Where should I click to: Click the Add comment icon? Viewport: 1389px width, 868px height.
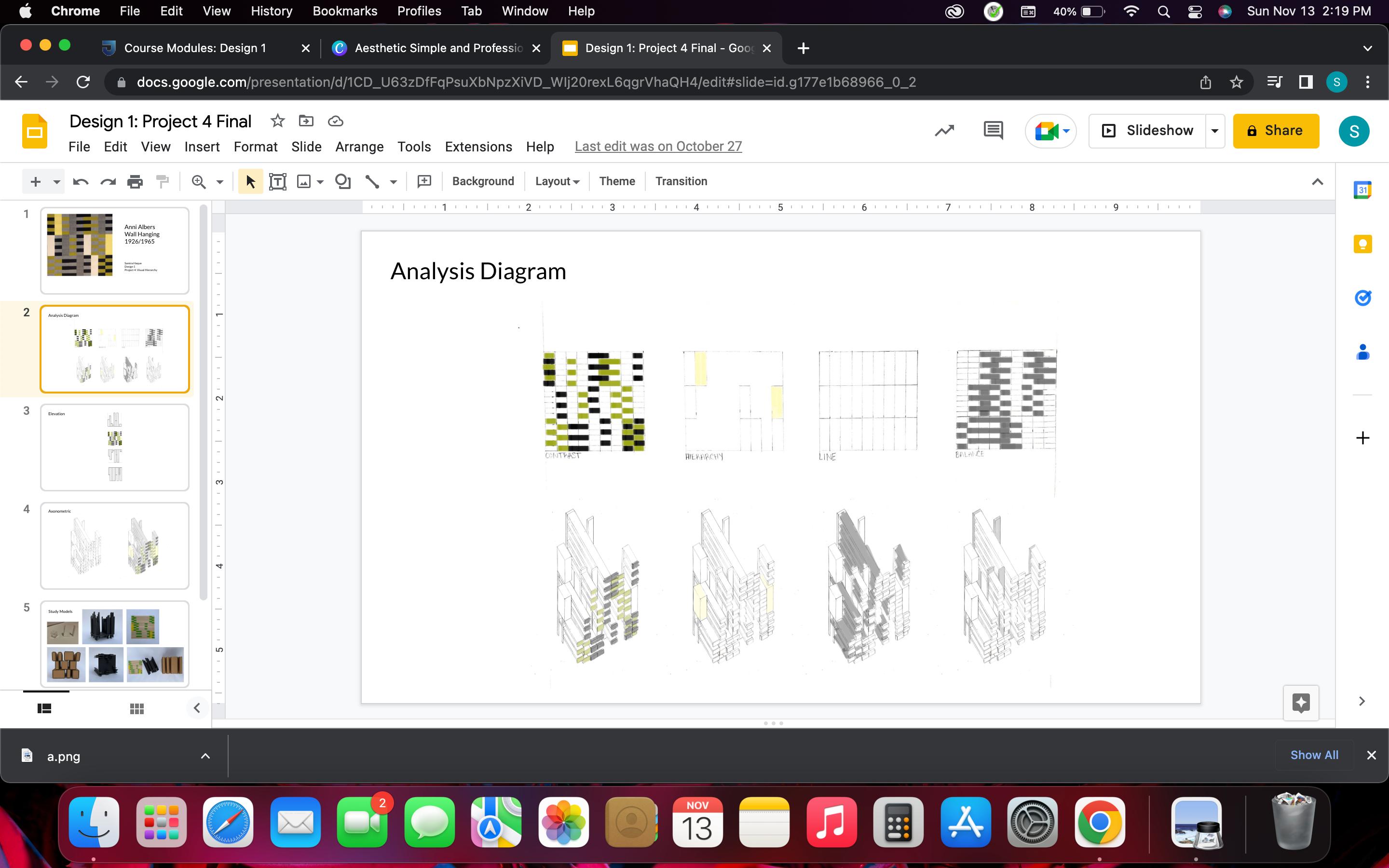pyautogui.click(x=424, y=181)
